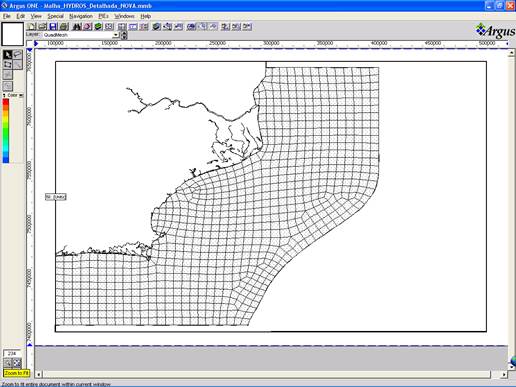Select the tool right of the arrow pointer

pyautogui.click(x=17, y=55)
